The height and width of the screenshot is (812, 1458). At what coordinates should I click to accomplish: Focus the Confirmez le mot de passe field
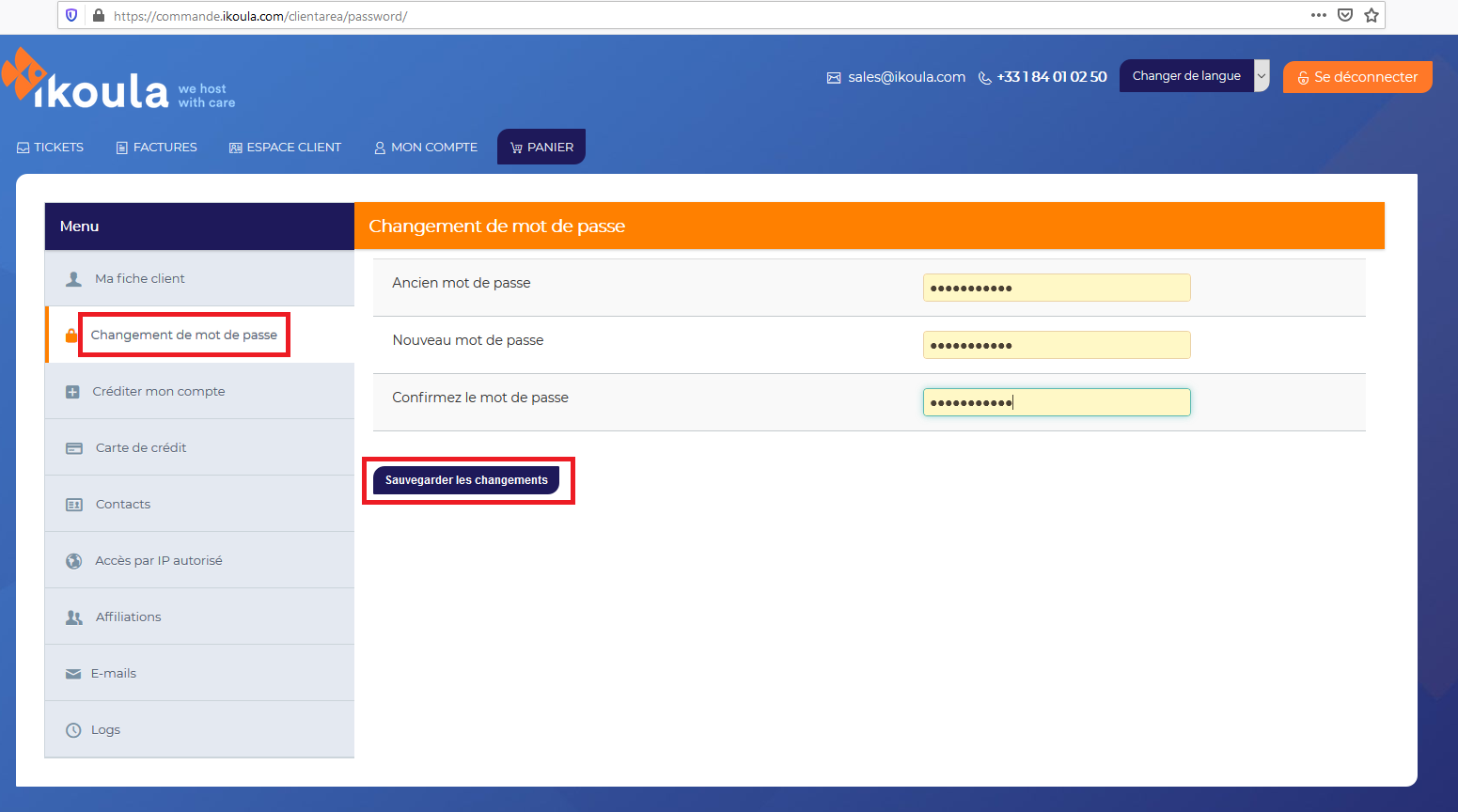(x=1057, y=402)
